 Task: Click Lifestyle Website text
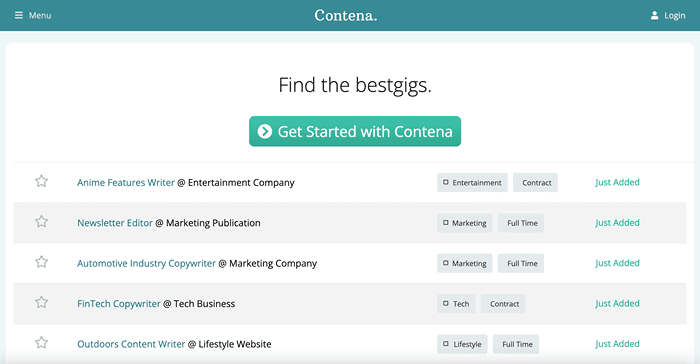point(235,344)
